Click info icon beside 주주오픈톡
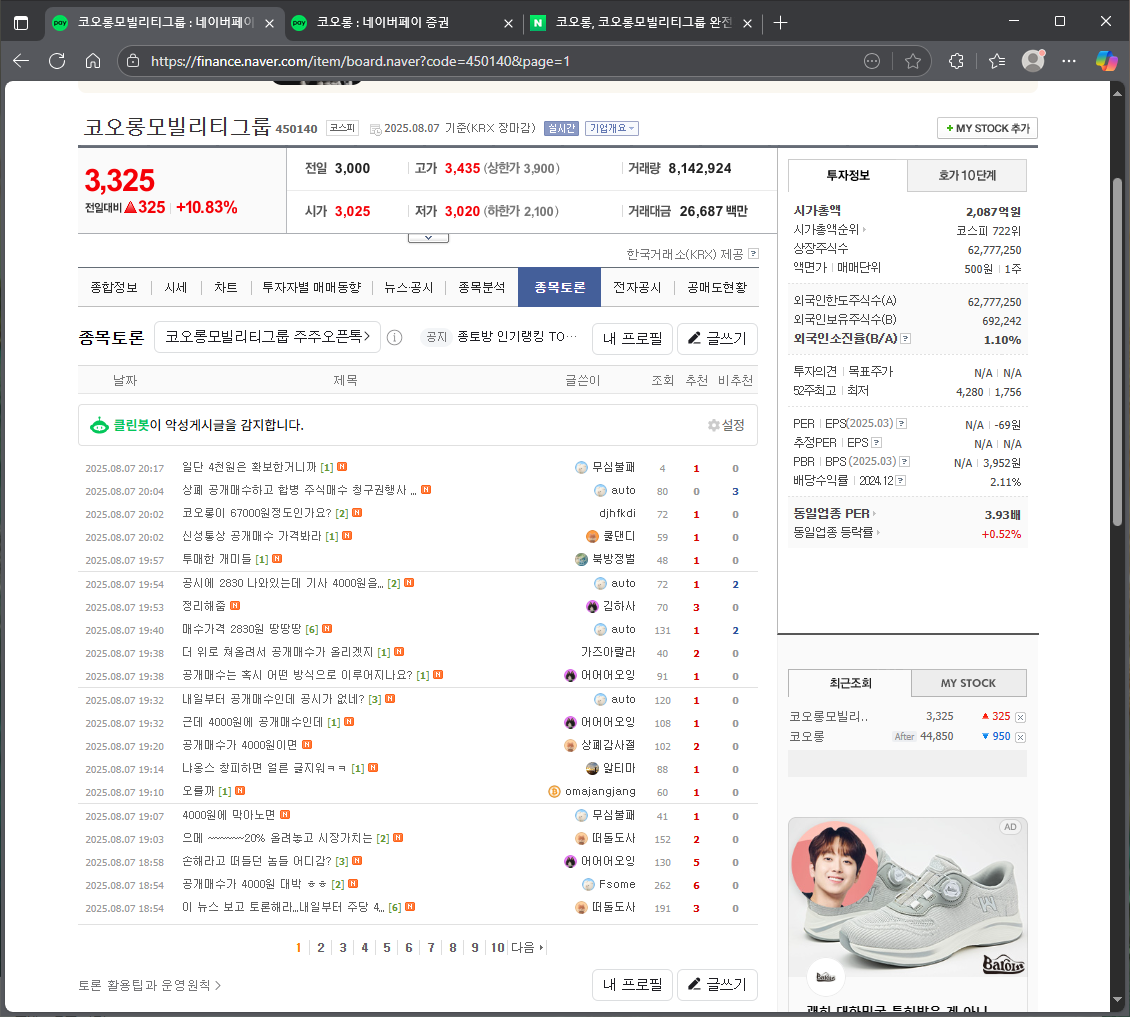The image size is (1130, 1017). click(394, 337)
